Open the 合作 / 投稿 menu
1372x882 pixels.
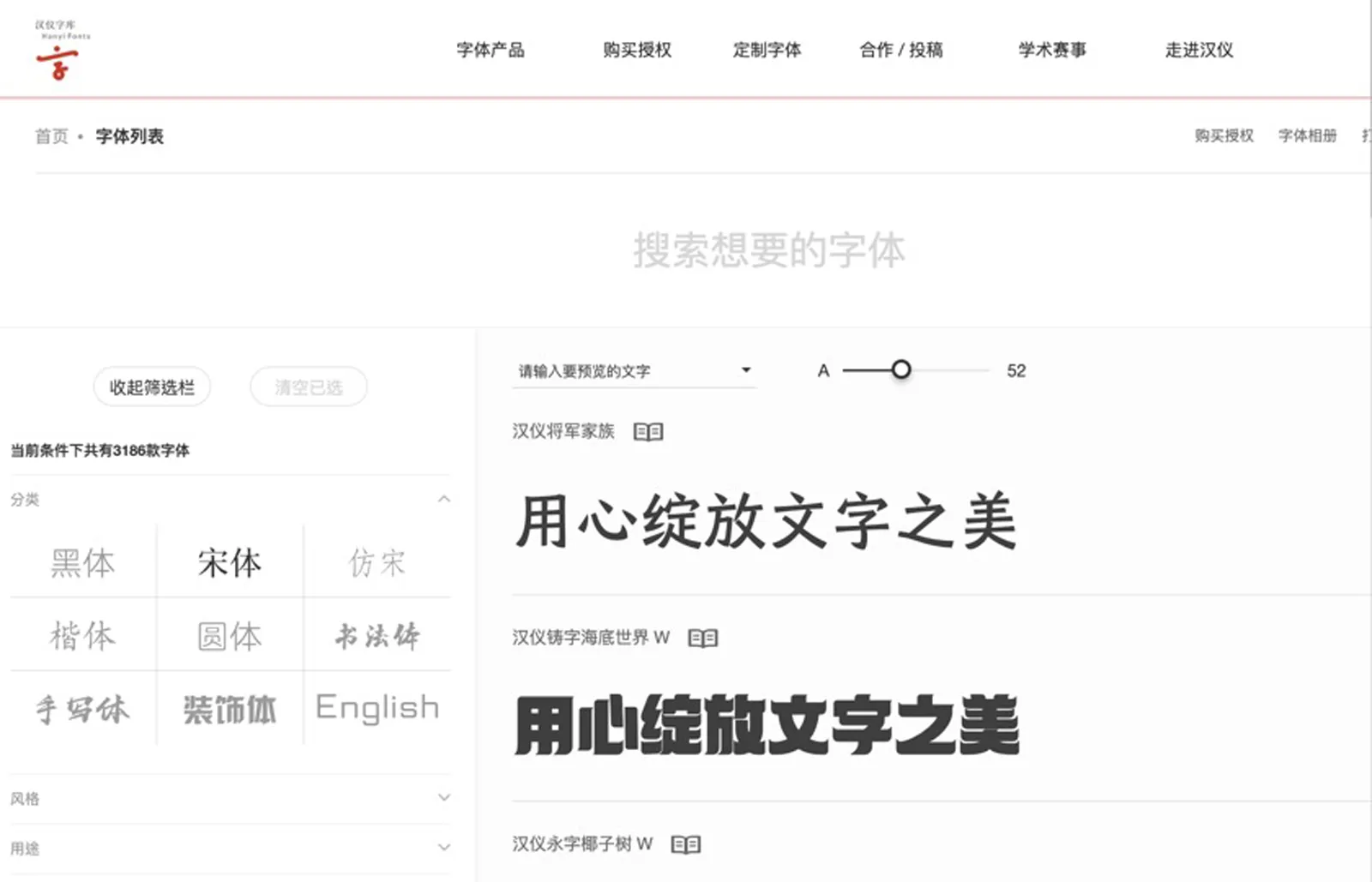coord(901,50)
